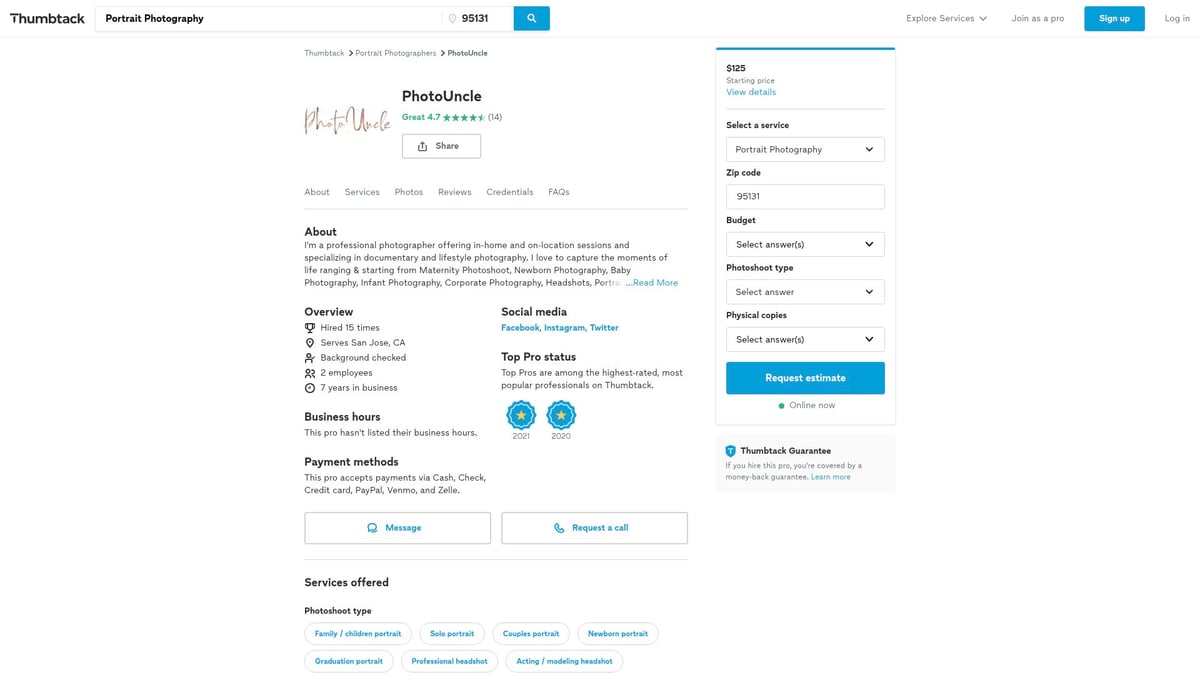The width and height of the screenshot is (1200, 675).
Task: Click the 2021 Top Pro badge
Action: 521,415
